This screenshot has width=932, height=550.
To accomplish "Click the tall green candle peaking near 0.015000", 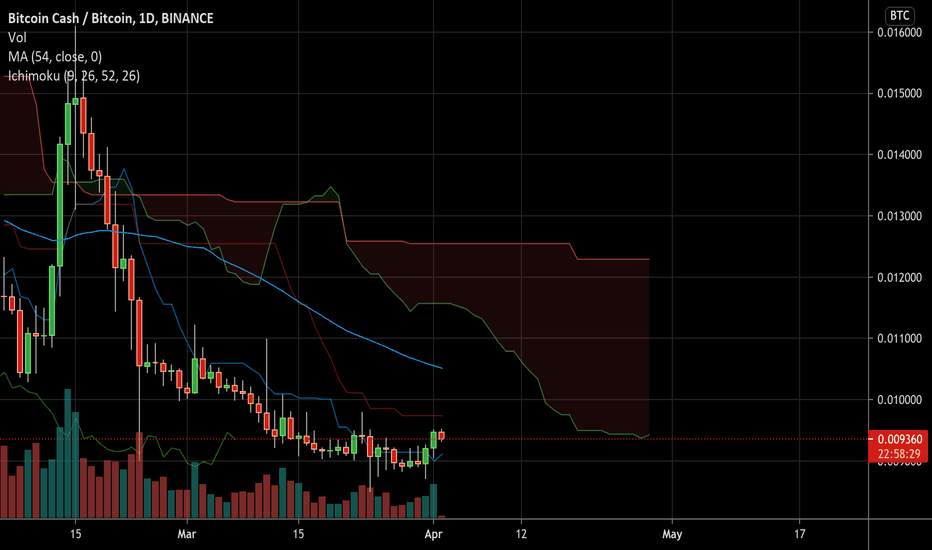I will [x=68, y=124].
